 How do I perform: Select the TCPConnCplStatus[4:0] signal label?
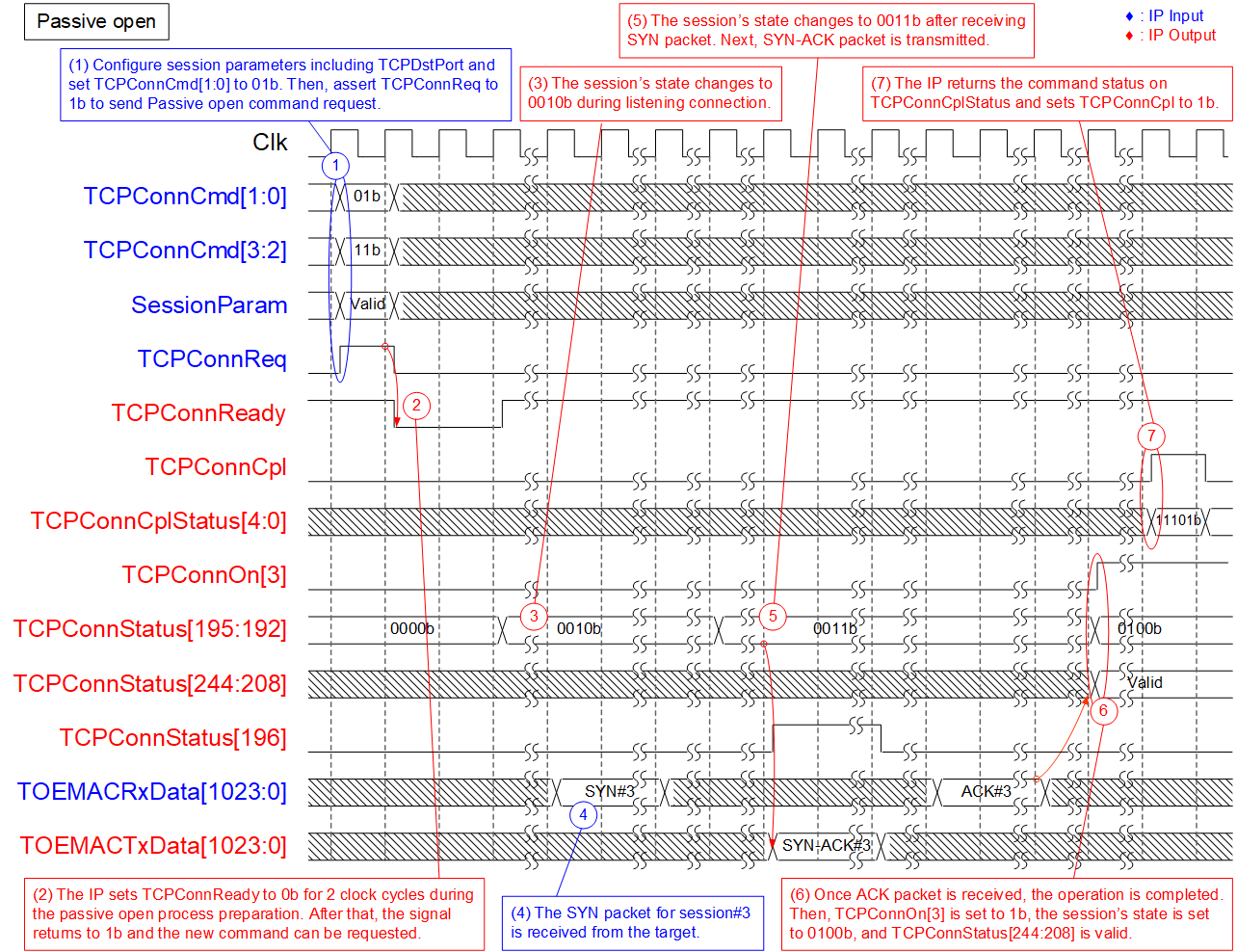tap(159, 521)
